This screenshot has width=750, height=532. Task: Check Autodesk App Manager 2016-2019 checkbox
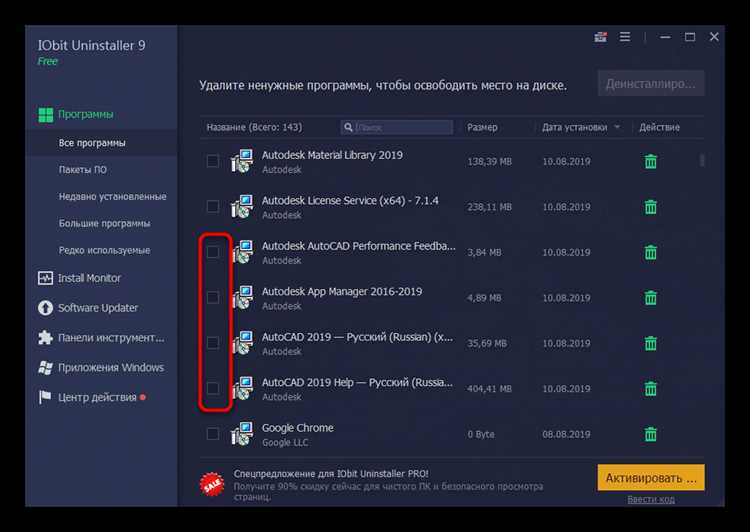click(212, 297)
